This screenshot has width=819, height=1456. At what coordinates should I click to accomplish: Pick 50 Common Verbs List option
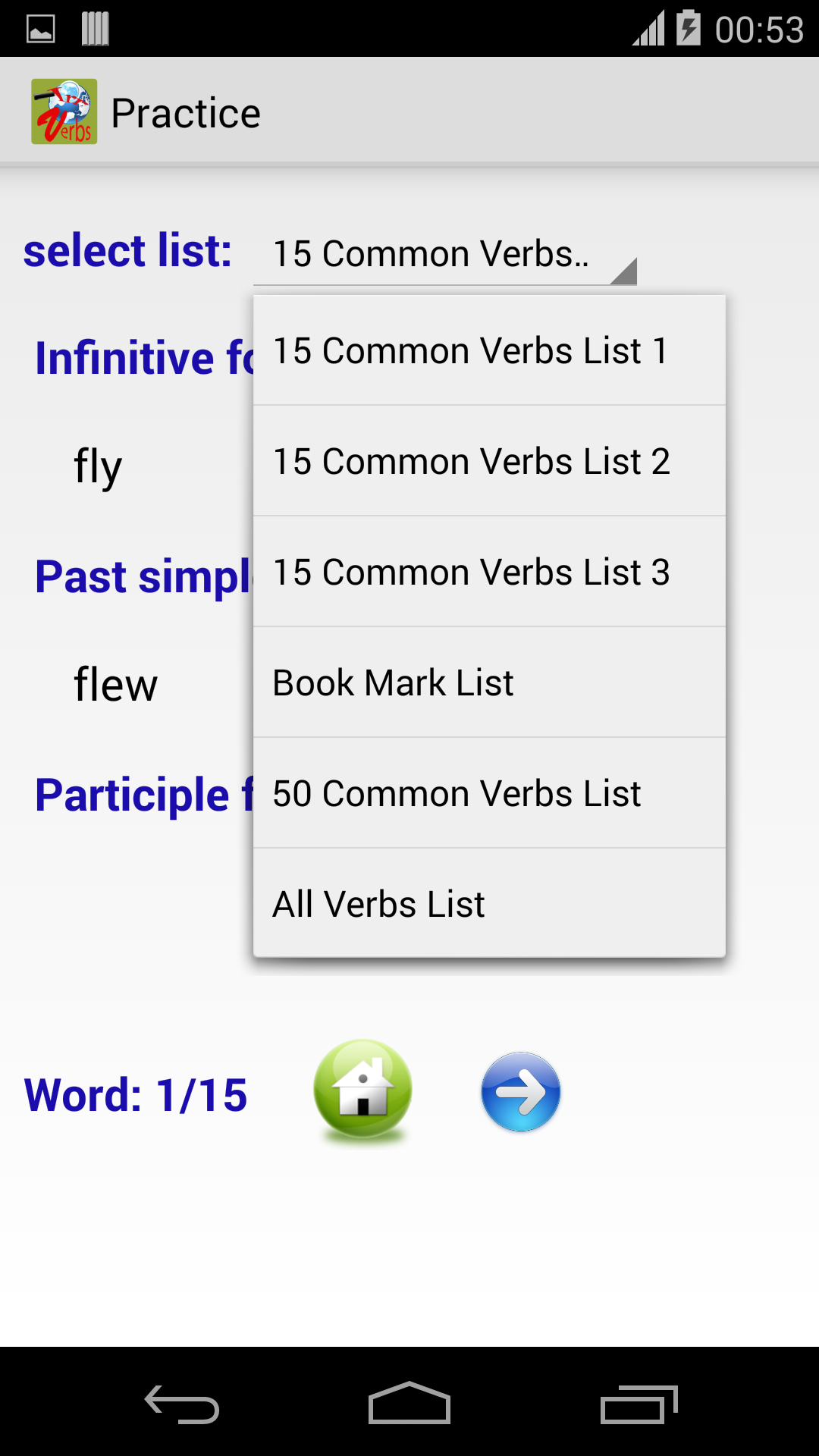[489, 792]
